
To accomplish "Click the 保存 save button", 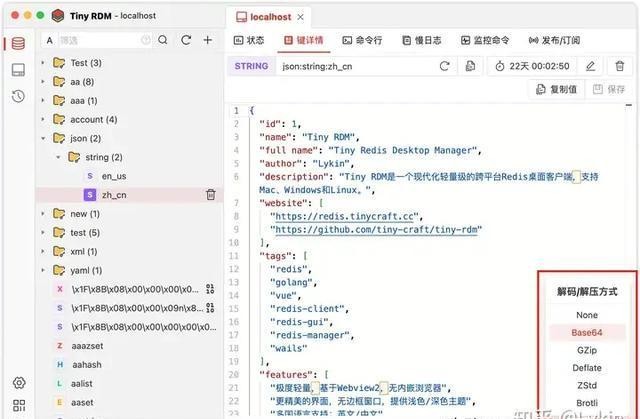I will [609, 89].
